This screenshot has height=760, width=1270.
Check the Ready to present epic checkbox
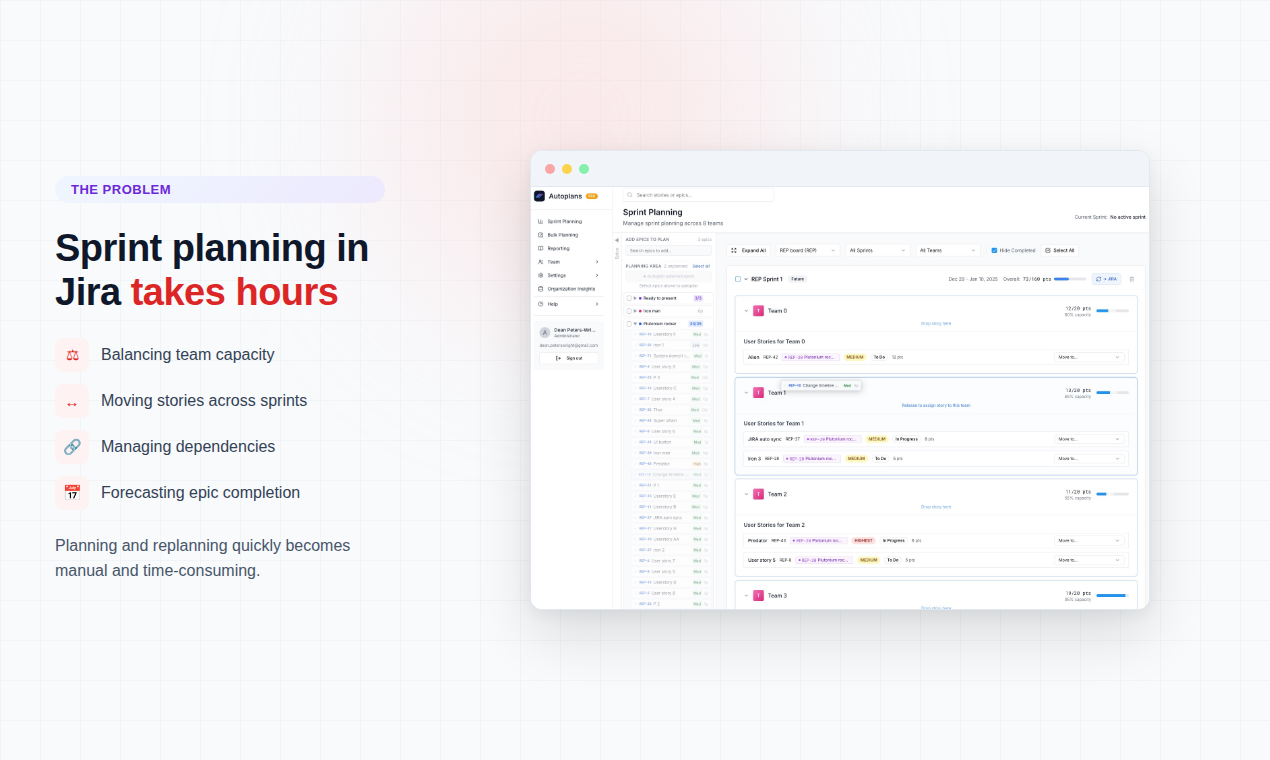(629, 298)
